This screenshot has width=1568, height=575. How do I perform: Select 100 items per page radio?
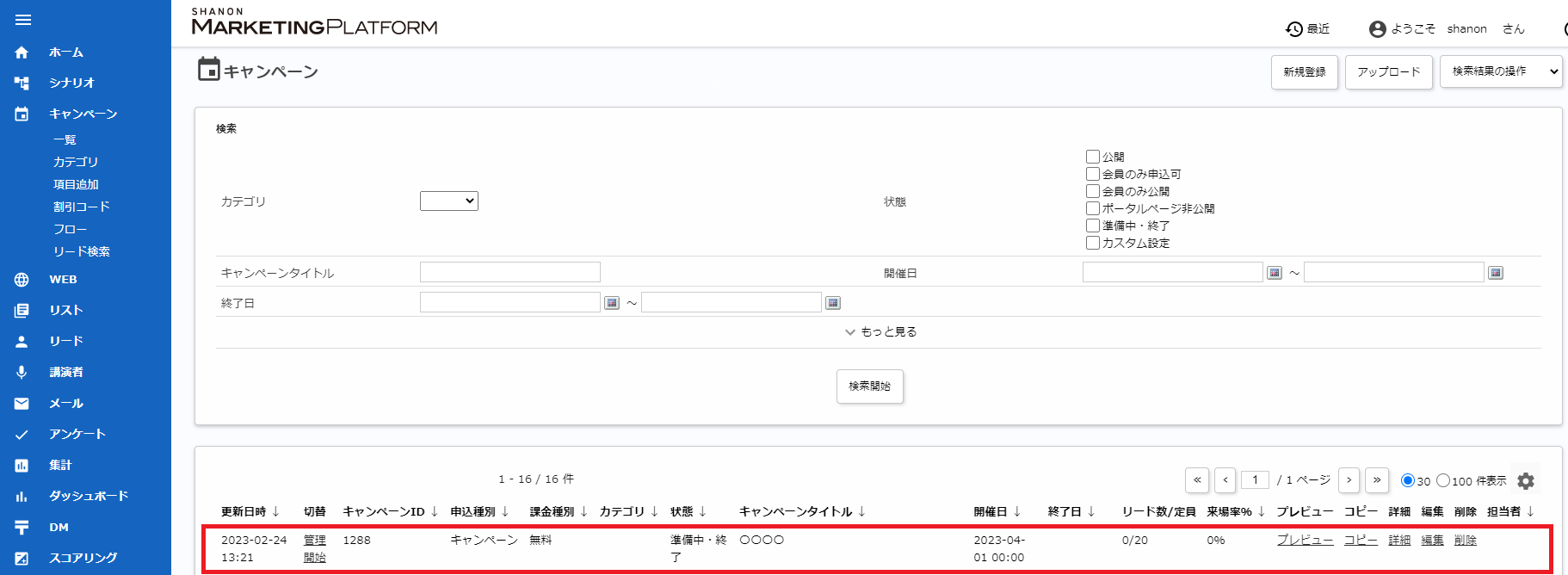coord(1443,480)
